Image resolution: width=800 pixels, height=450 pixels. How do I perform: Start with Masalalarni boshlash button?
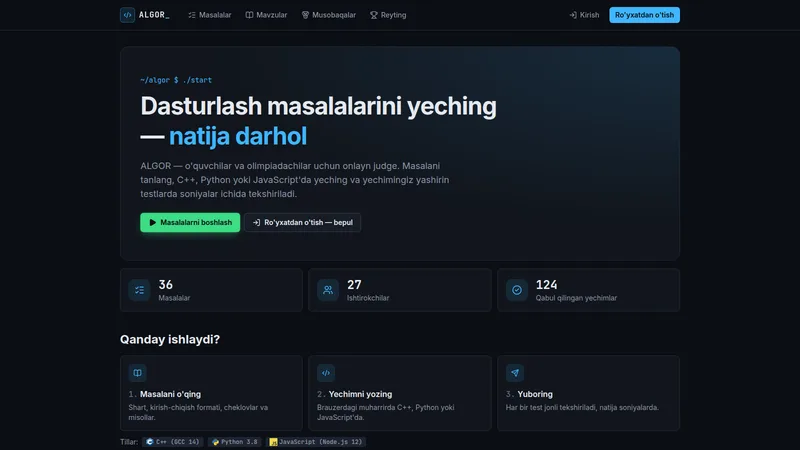point(190,222)
